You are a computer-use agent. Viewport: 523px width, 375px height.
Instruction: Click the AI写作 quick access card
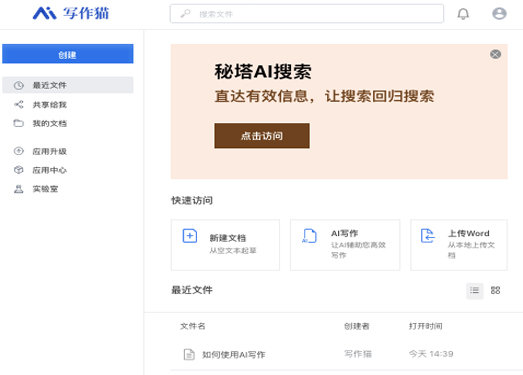coord(345,245)
